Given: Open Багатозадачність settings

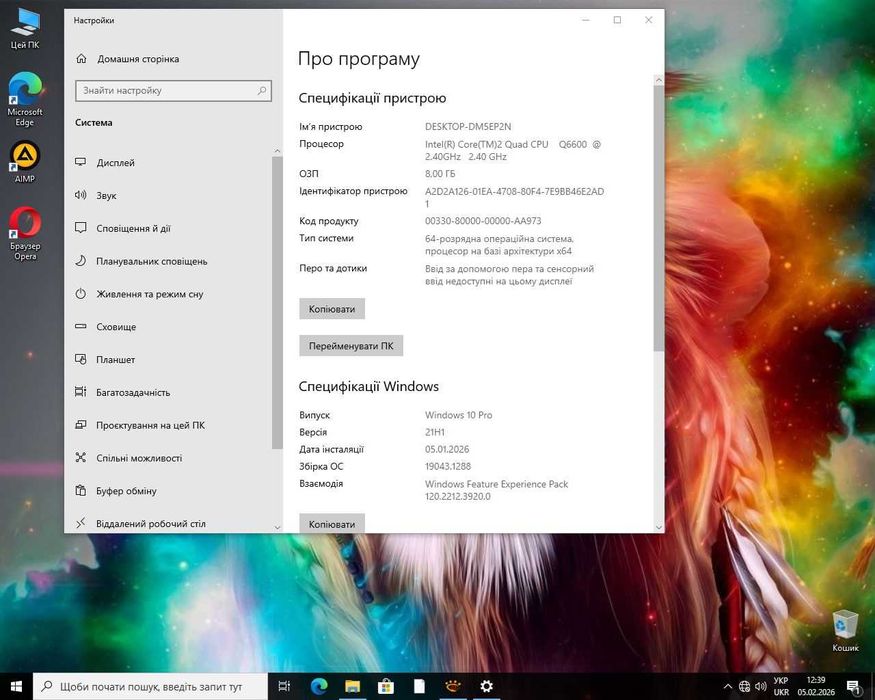Looking at the screenshot, I should (x=133, y=393).
